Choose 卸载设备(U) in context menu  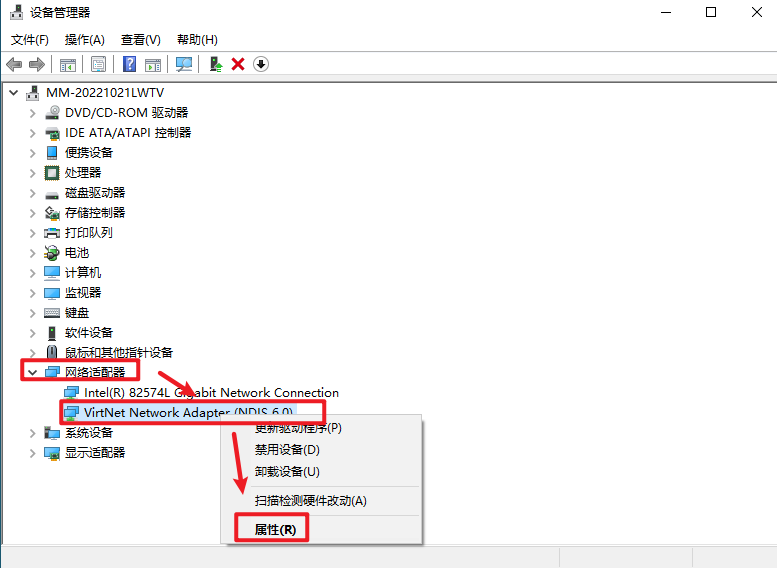[x=287, y=472]
